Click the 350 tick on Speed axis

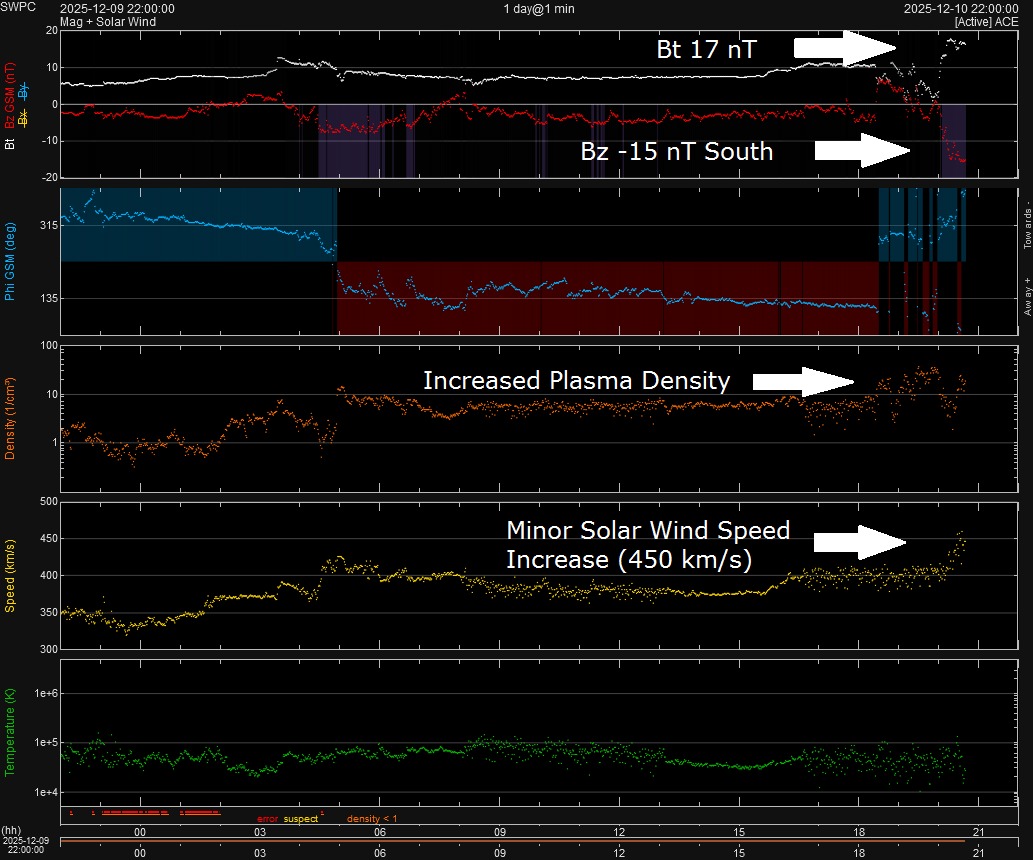coord(49,612)
